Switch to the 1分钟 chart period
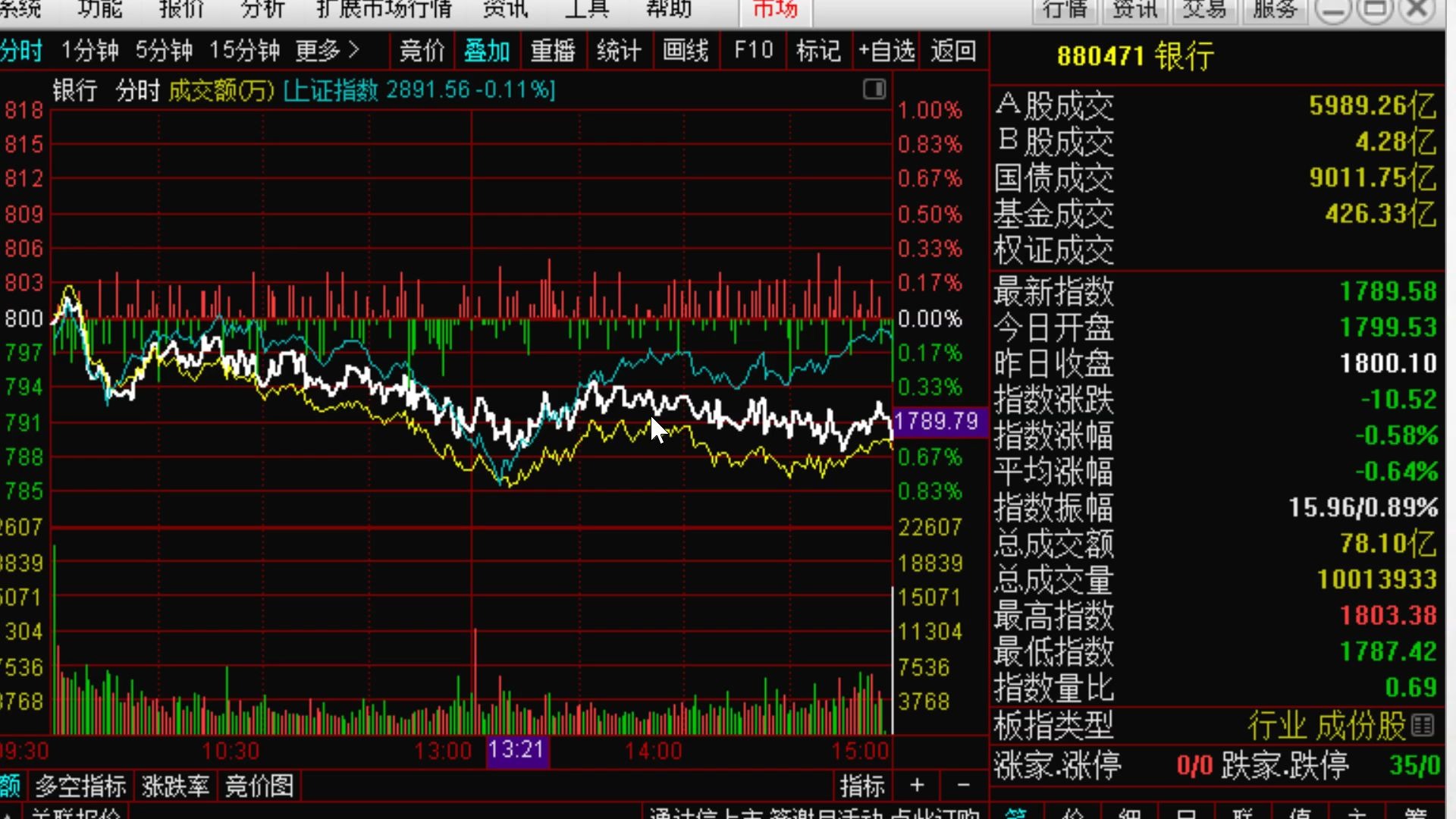This screenshot has height=819, width=1456. tap(89, 51)
